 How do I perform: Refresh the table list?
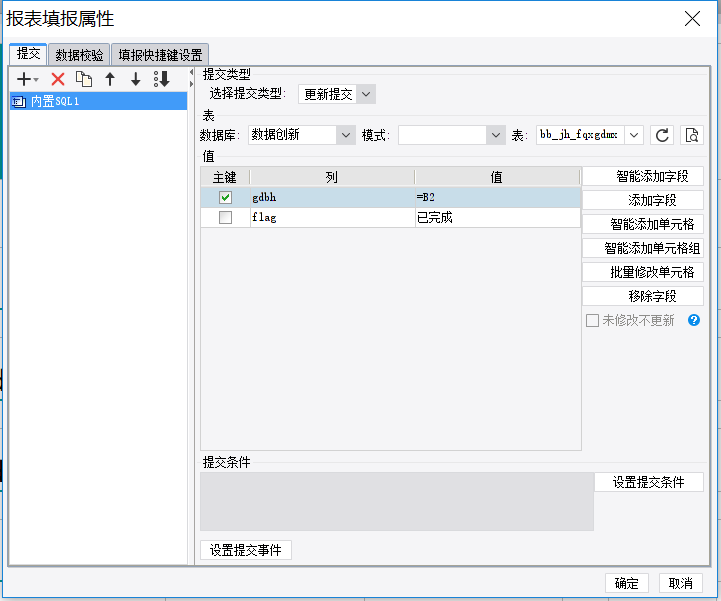pyautogui.click(x=662, y=135)
